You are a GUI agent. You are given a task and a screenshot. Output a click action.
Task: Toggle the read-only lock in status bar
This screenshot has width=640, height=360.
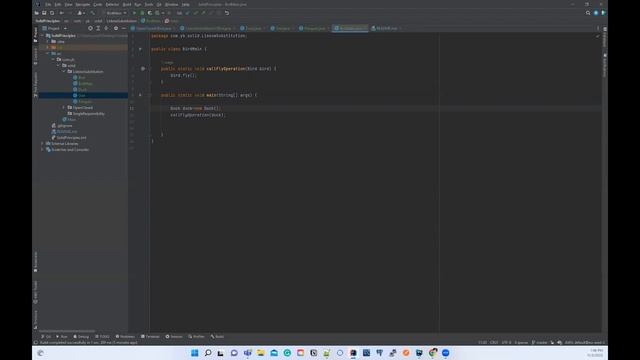552,343
